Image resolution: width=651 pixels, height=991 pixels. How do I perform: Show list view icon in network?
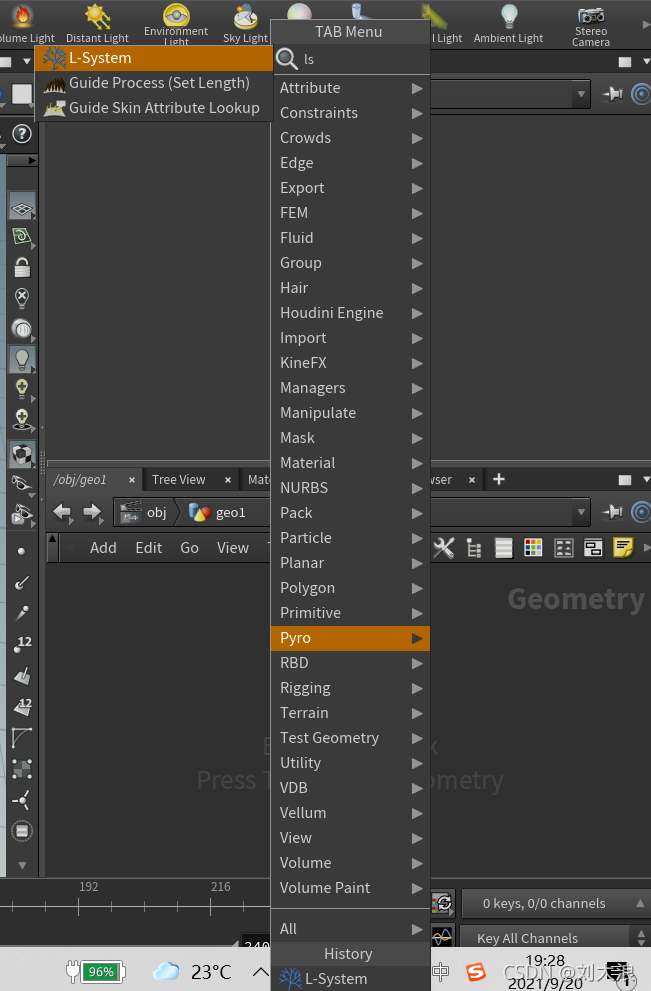point(504,548)
